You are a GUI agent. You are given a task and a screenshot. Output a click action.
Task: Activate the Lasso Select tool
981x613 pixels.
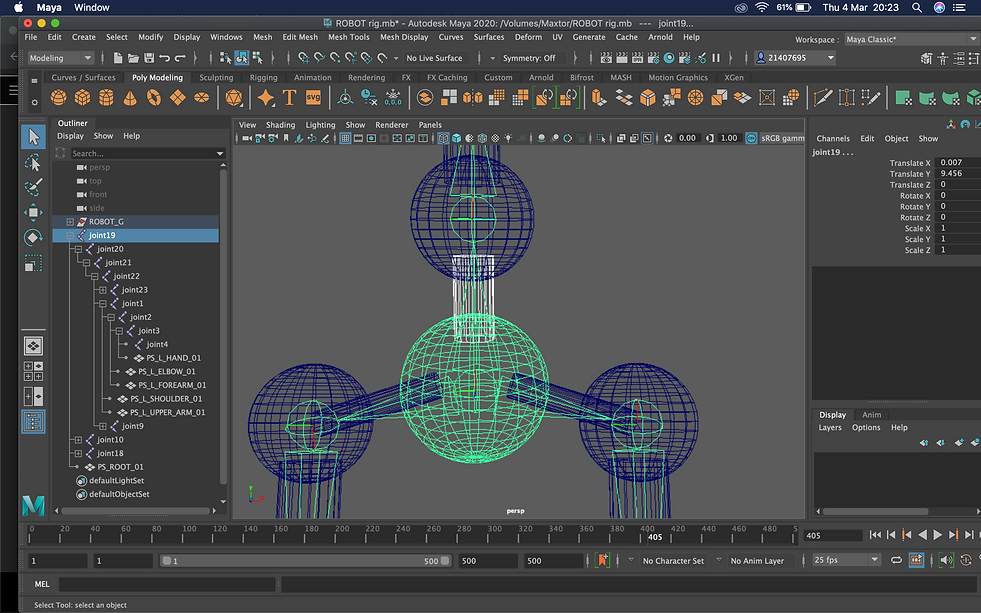(33, 163)
